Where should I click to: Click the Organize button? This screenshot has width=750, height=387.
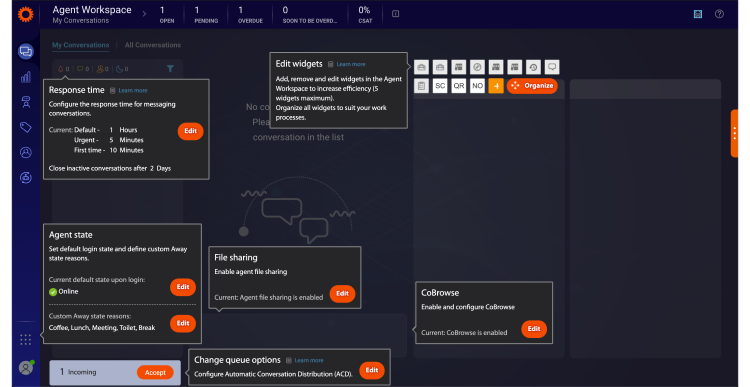click(x=532, y=86)
